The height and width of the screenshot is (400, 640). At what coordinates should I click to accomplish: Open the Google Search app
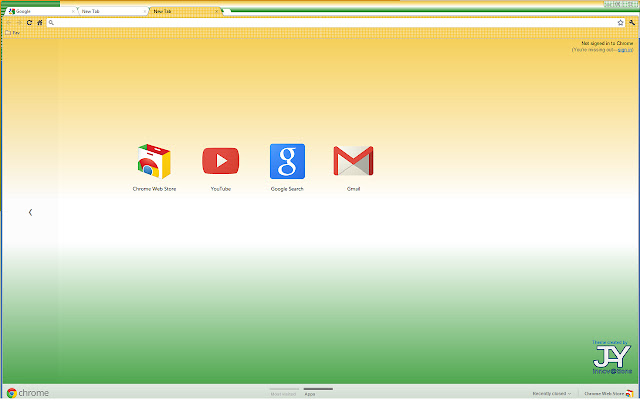coord(287,161)
